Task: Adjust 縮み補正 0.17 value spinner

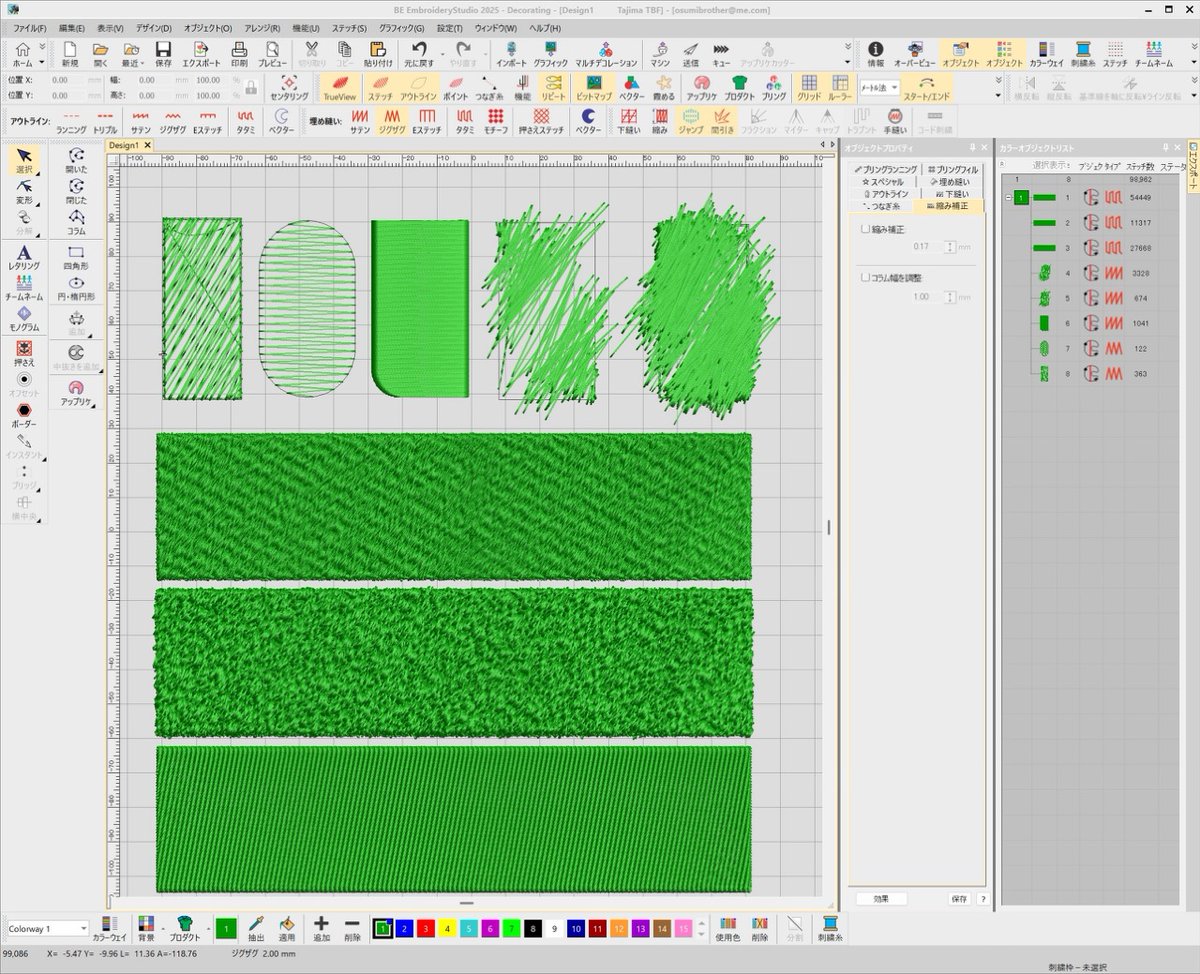Action: point(950,246)
